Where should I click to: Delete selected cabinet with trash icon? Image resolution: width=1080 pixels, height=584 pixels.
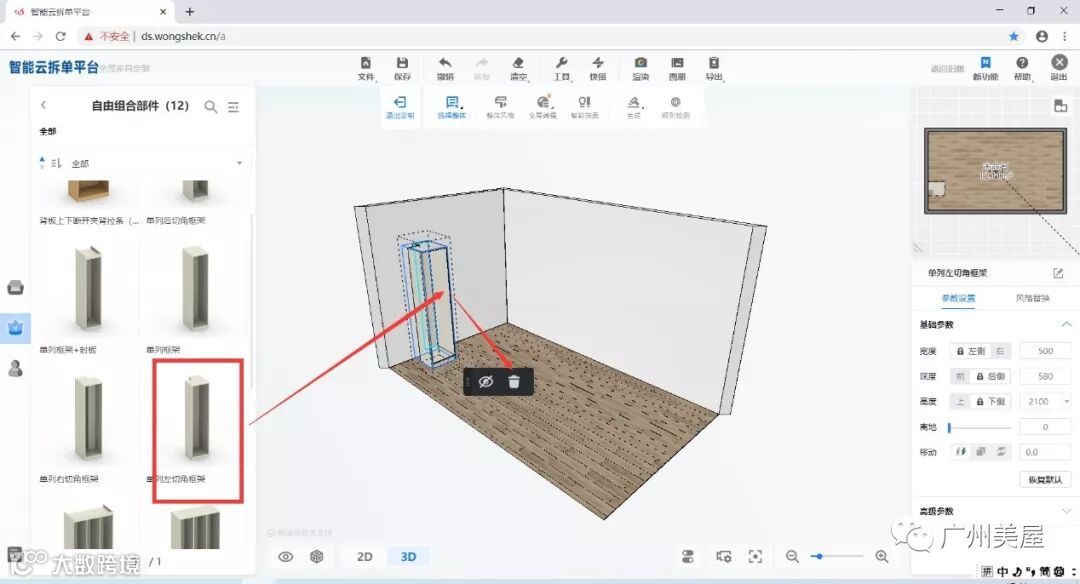[x=514, y=382]
